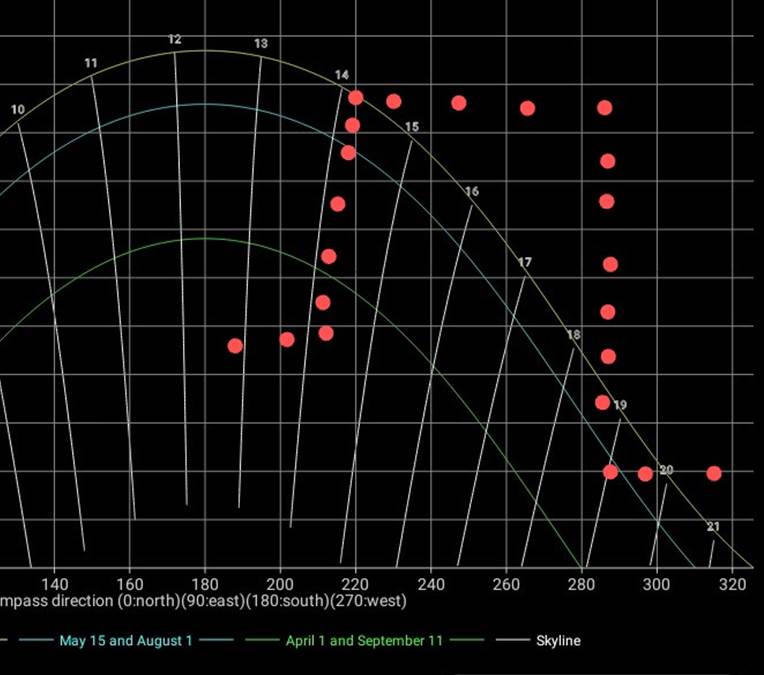Click the red dot beside the hour 14 label
The image size is (764, 675).
coord(356,98)
